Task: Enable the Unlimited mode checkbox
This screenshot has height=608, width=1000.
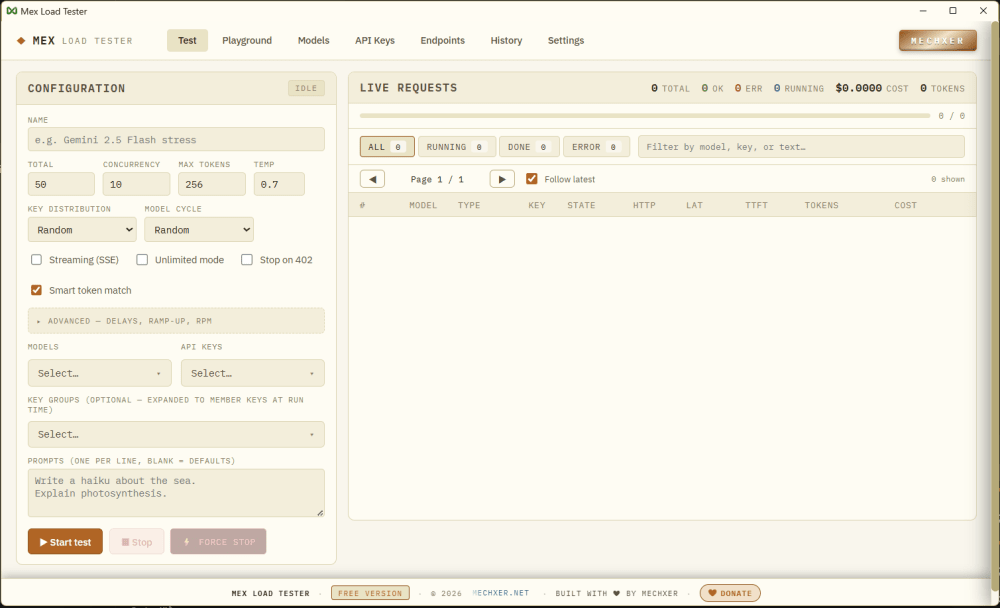Action: pyautogui.click(x=142, y=260)
